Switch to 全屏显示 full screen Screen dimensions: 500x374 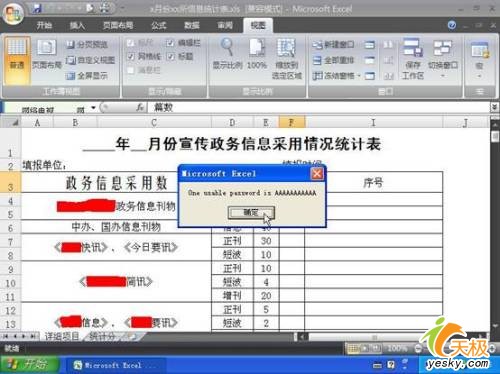click(87, 76)
